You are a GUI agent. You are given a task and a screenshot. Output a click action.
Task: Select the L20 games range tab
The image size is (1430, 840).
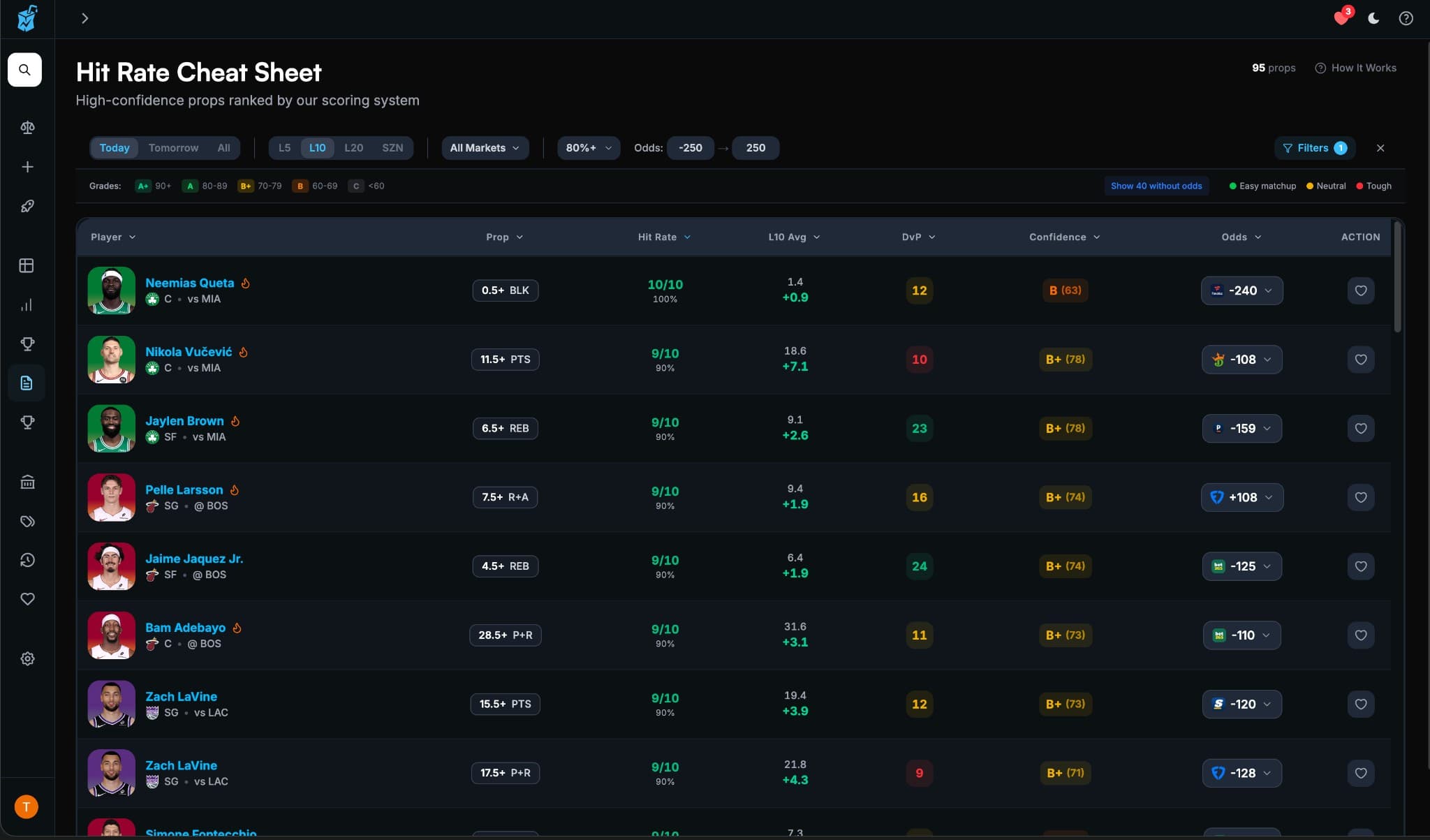(353, 148)
